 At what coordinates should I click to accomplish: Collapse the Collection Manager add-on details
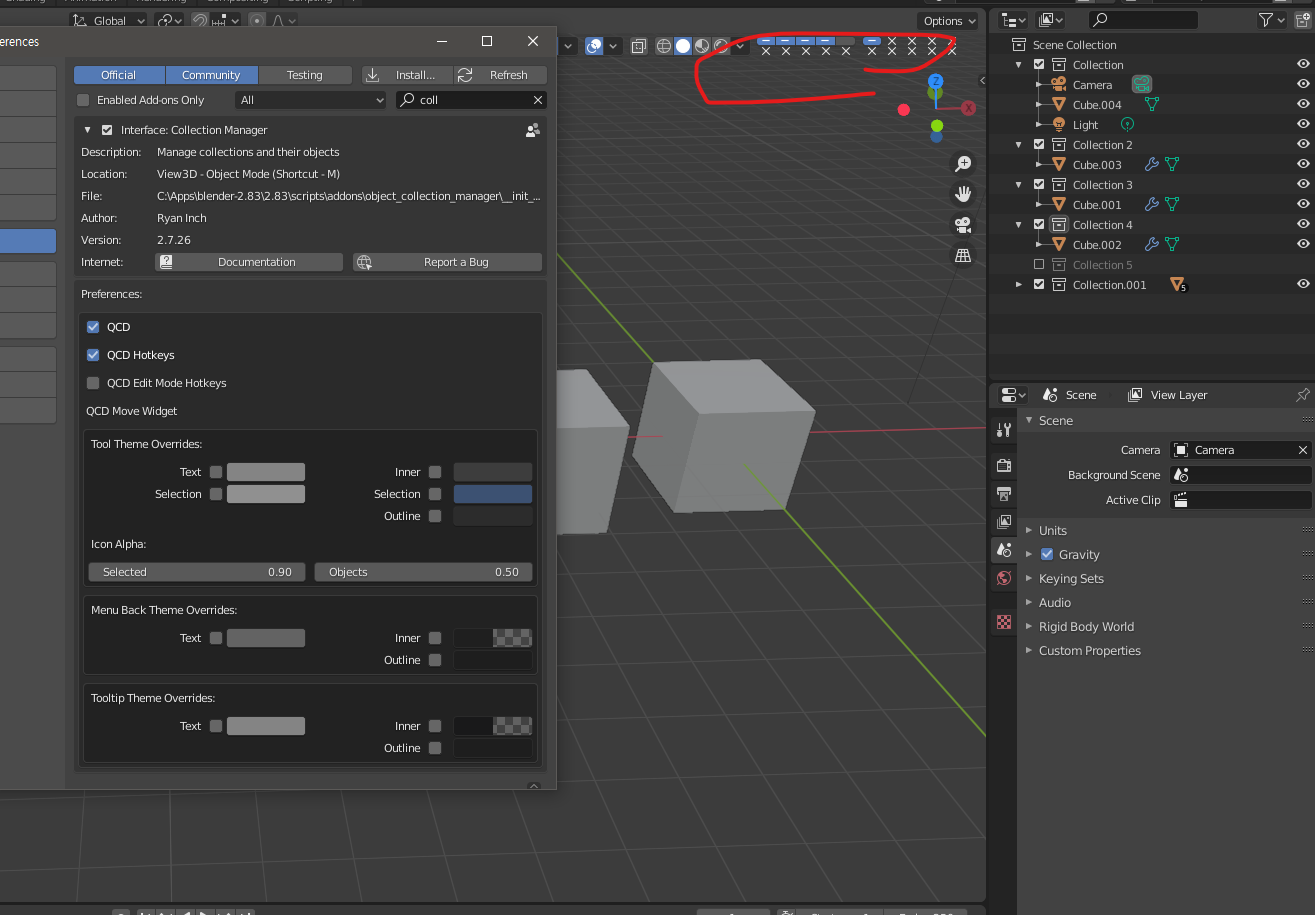88,130
